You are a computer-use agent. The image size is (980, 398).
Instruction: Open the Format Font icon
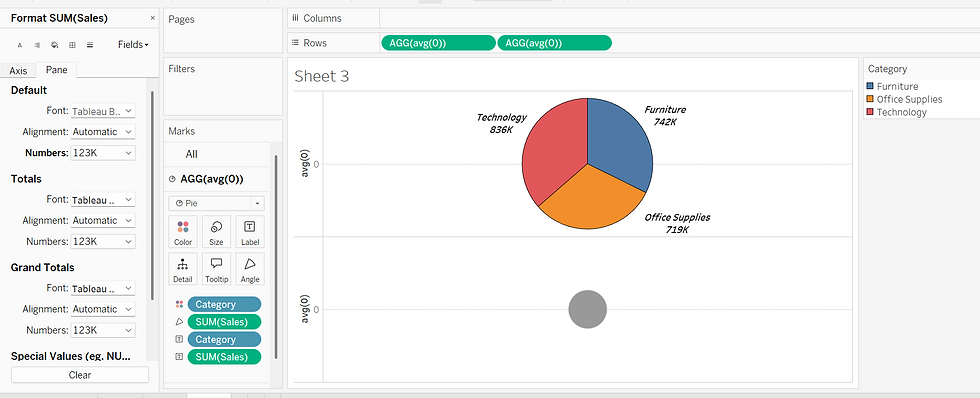[19, 45]
